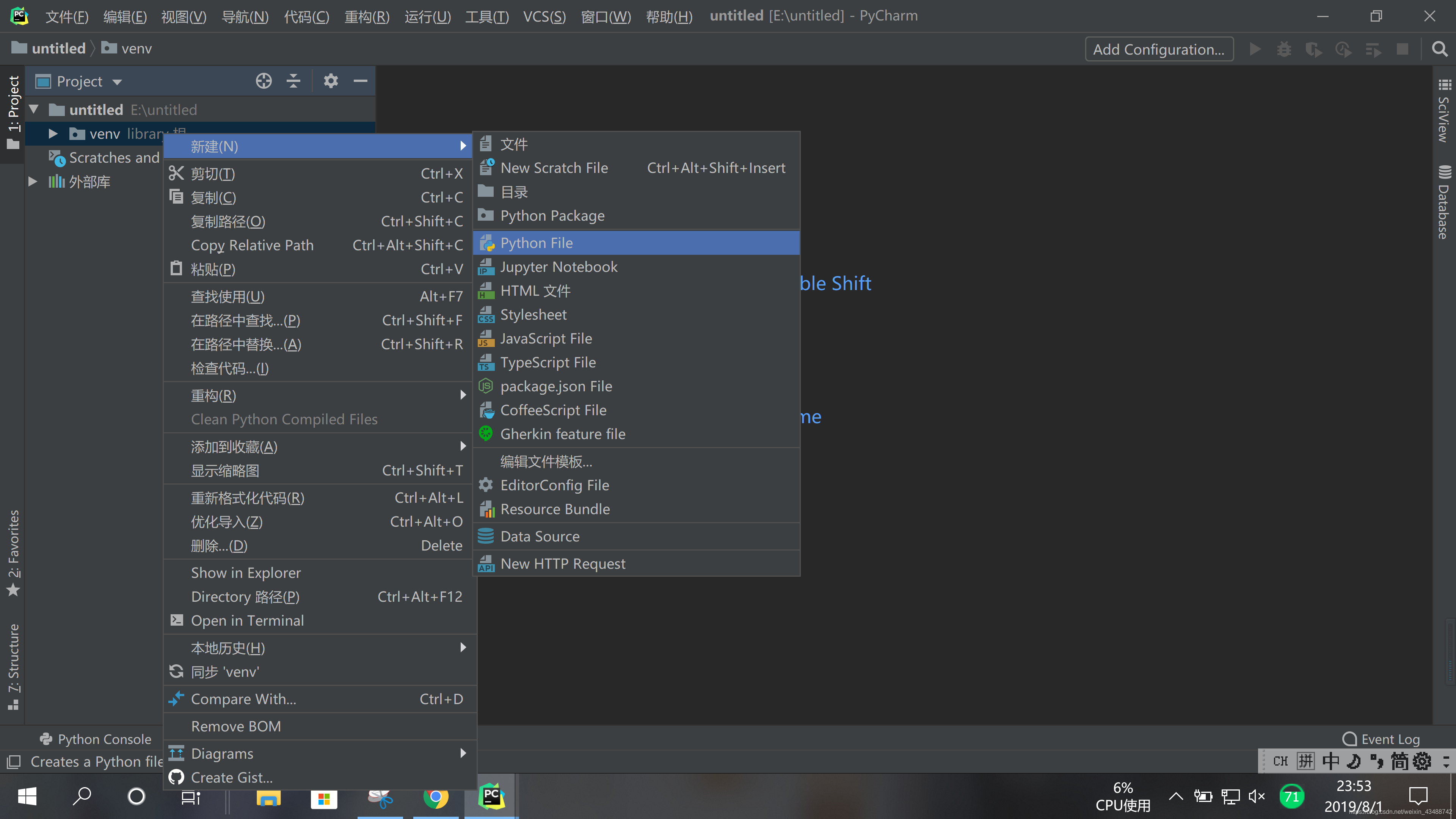This screenshot has width=1456, height=819.
Task: Toggle the 7: Structure side tab
Action: point(13,667)
